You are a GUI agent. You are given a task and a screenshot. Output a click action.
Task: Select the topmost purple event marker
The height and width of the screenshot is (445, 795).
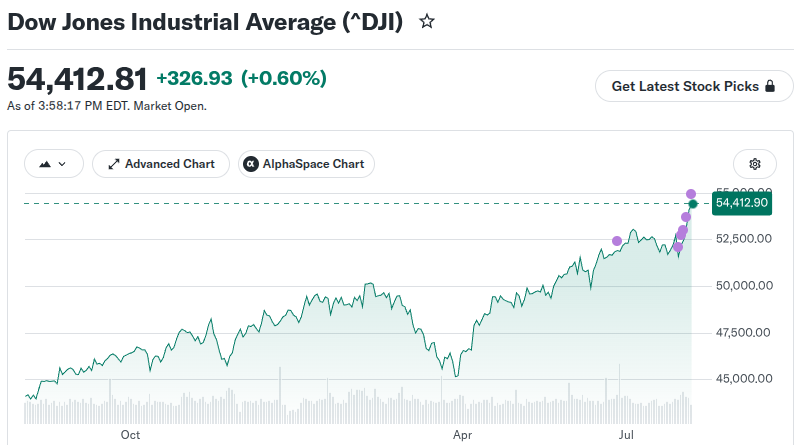[x=691, y=194]
